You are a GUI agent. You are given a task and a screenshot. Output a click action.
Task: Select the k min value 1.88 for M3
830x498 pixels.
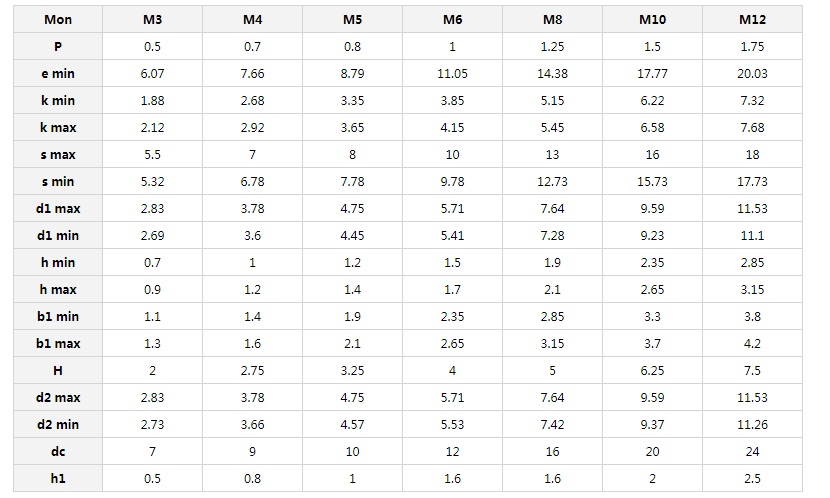coord(152,101)
